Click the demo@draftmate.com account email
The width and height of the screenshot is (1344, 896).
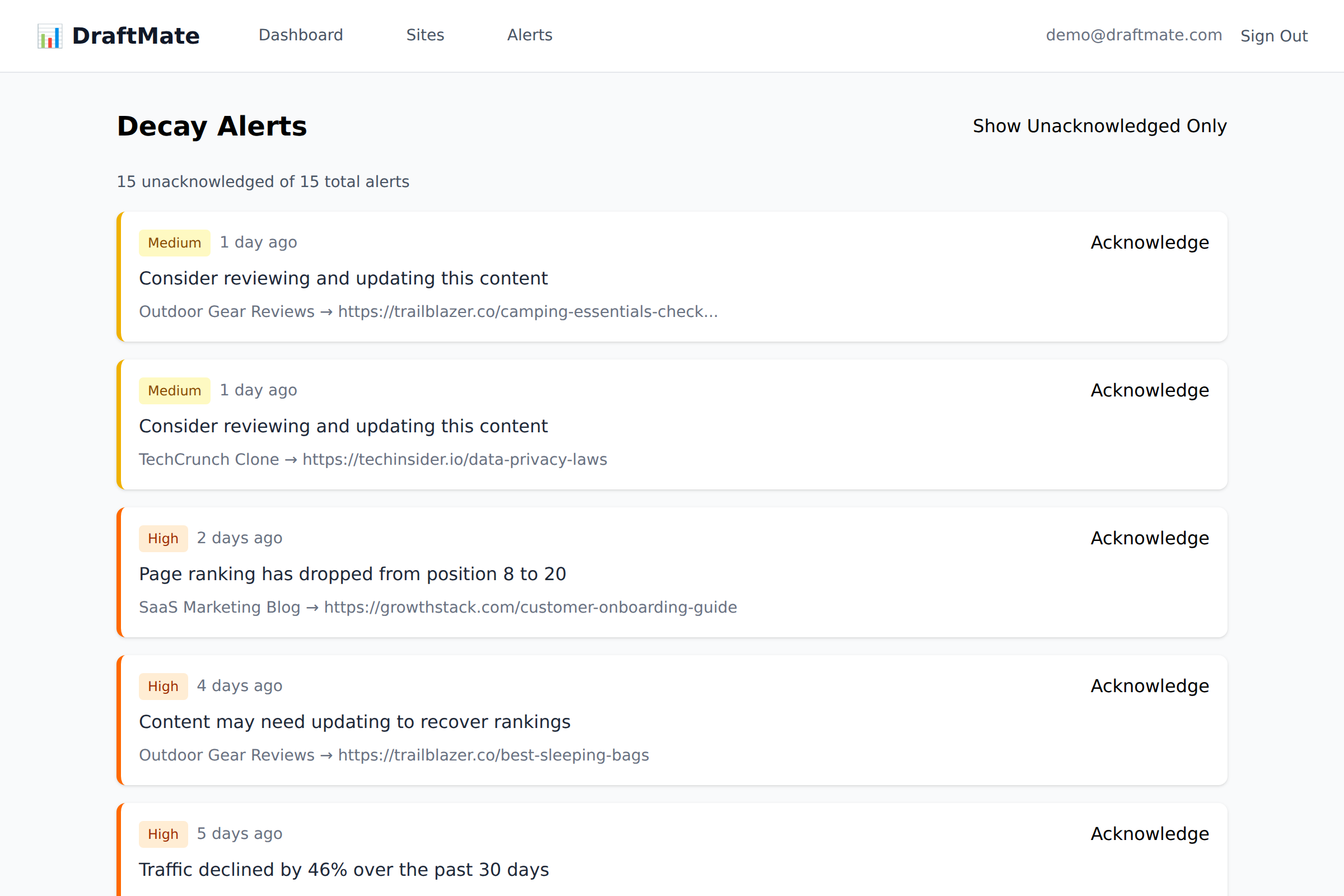(x=1133, y=35)
